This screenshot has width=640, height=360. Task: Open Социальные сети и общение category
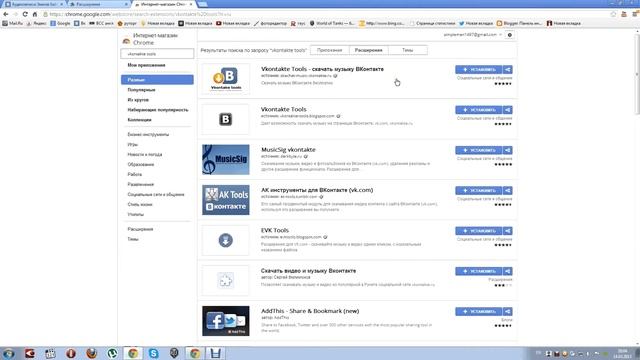coord(156,195)
